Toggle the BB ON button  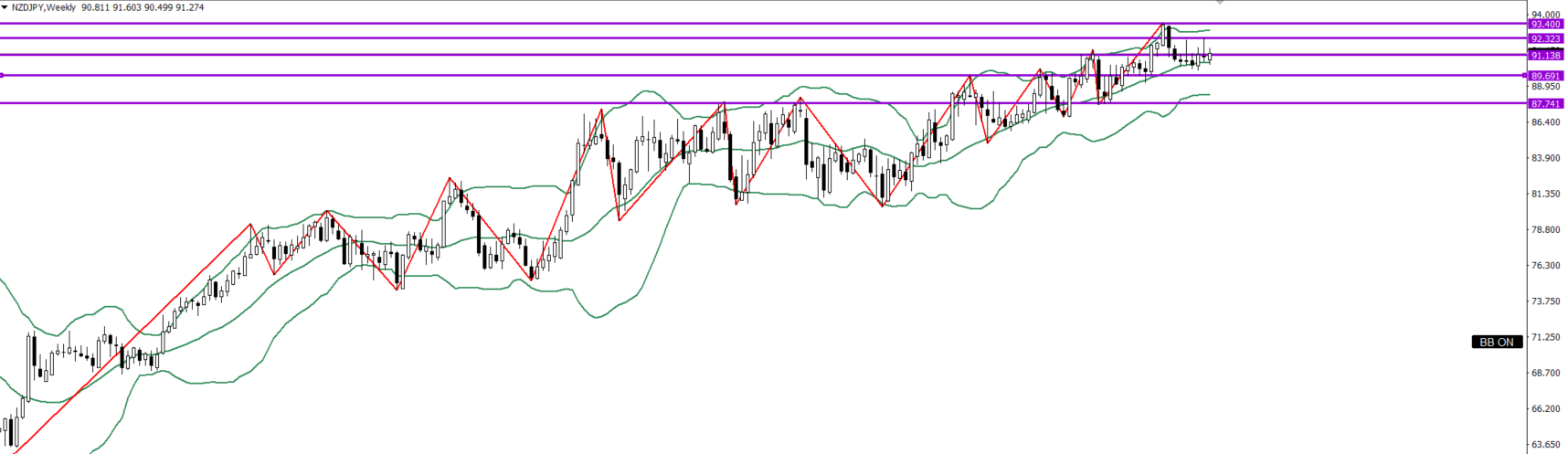click(1496, 342)
